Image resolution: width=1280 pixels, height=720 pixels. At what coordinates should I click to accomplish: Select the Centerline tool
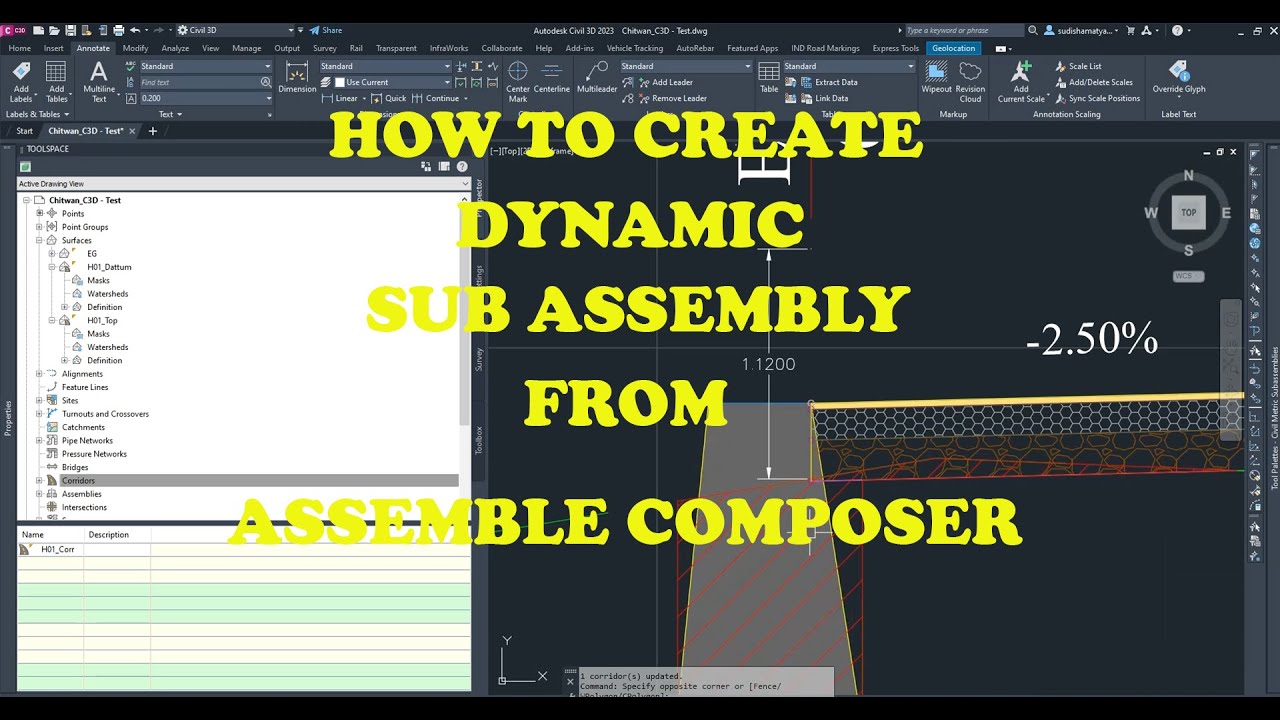(551, 78)
